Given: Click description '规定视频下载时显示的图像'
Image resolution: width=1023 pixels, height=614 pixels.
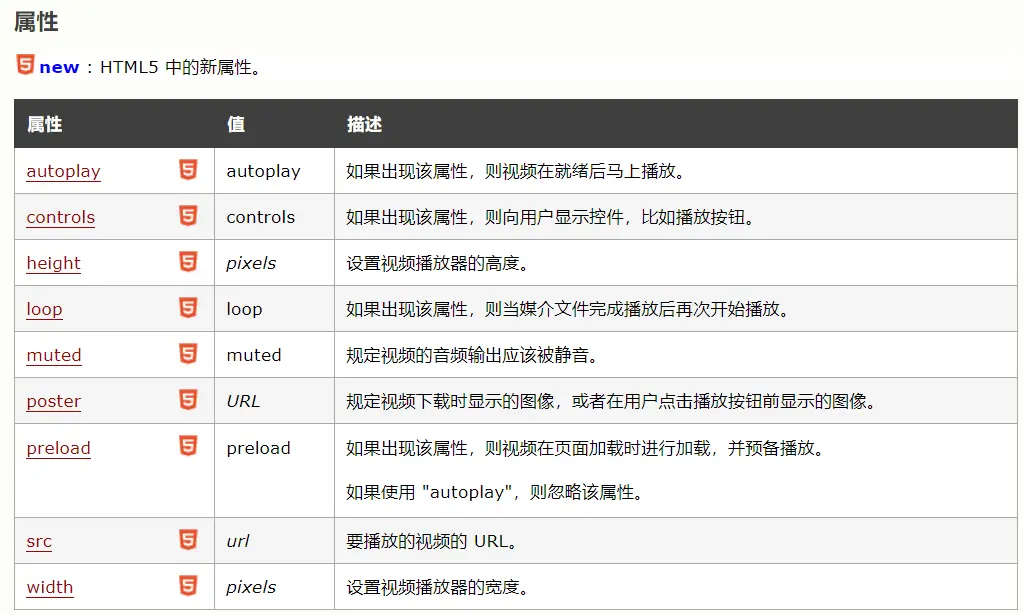Looking at the screenshot, I should point(450,401).
